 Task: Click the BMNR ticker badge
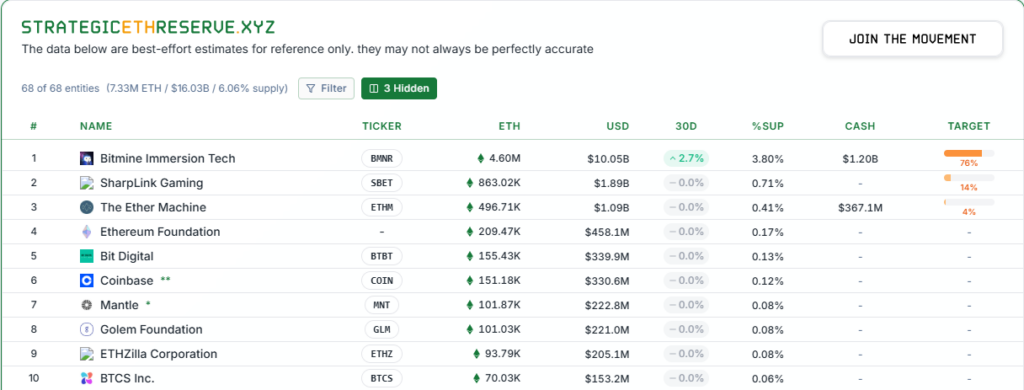point(382,158)
